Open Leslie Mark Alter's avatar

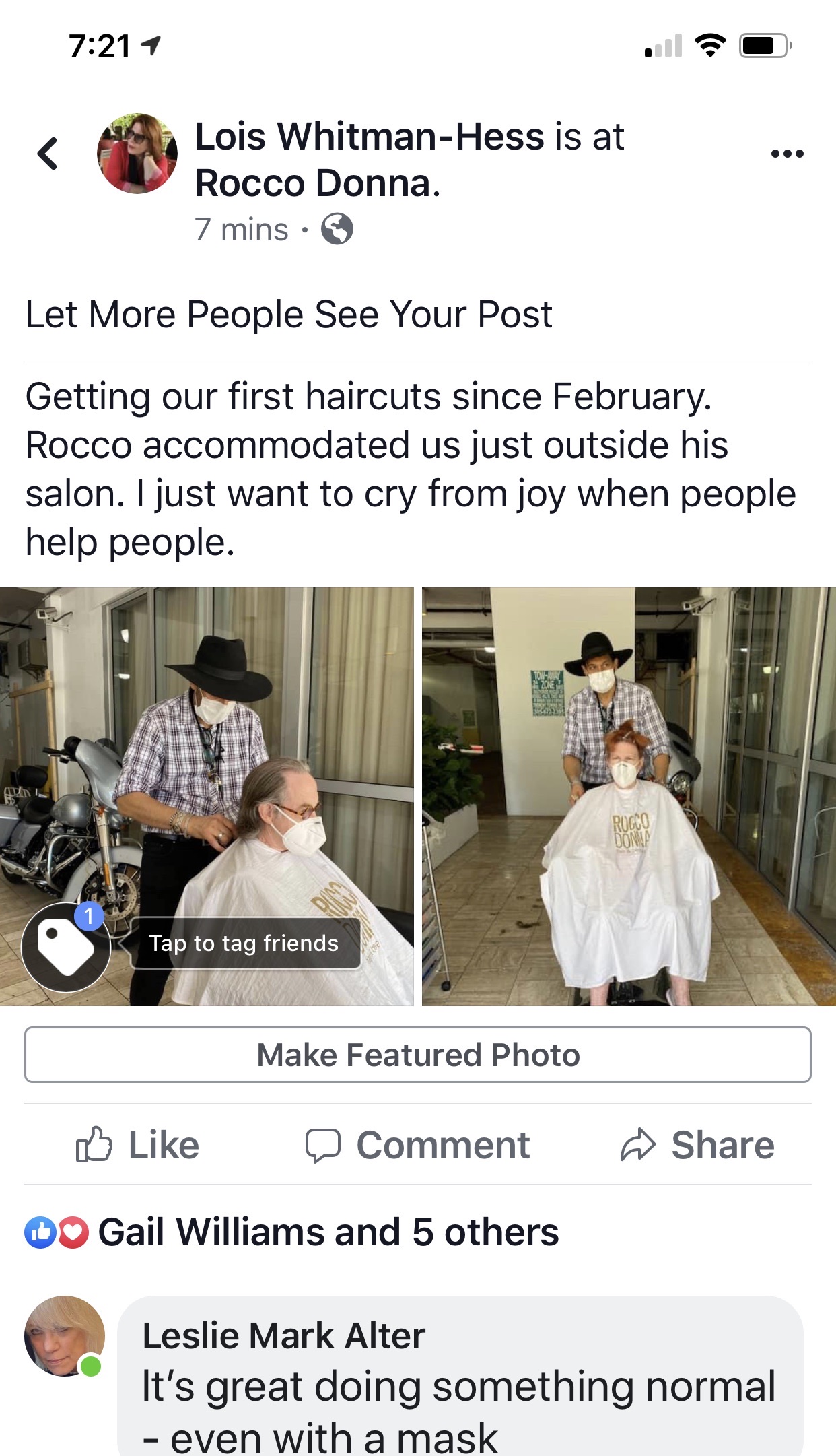point(65,1336)
